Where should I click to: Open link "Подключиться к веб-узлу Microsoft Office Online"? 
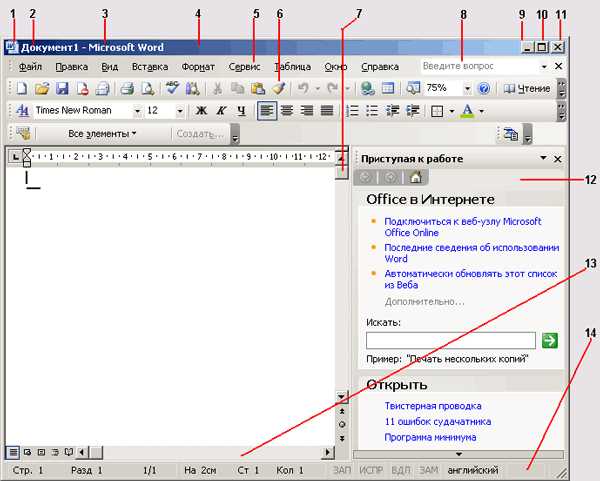(463, 227)
